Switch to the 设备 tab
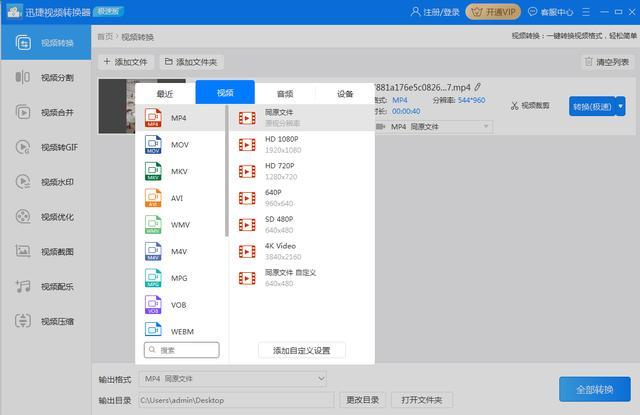Image resolution: width=640 pixels, height=415 pixels. 345,94
